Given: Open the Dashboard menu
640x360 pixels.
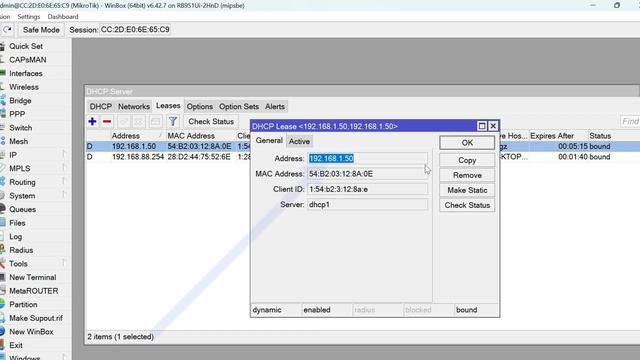Looking at the screenshot, I should pos(63,17).
